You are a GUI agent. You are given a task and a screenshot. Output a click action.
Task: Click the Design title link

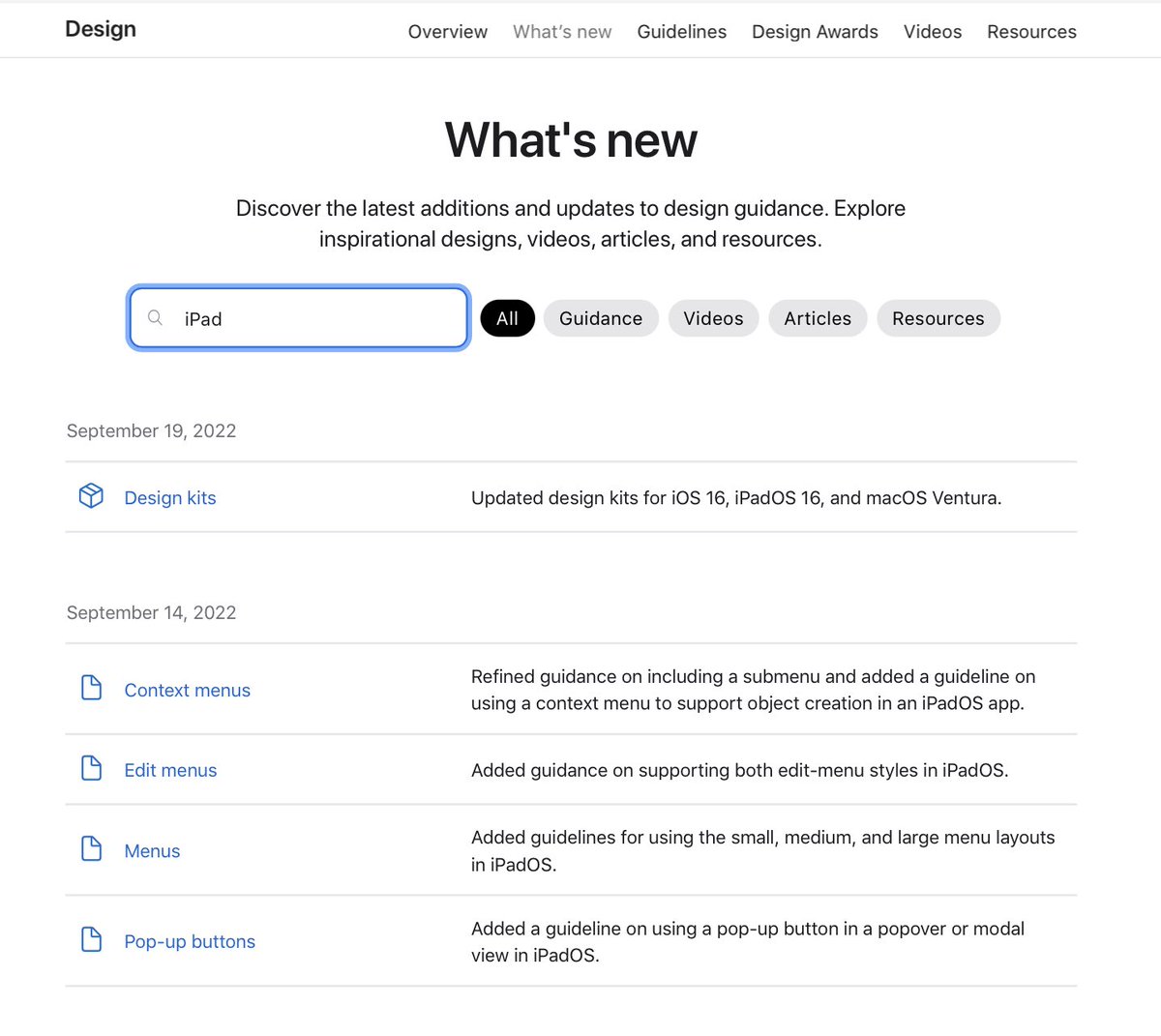coord(101,29)
